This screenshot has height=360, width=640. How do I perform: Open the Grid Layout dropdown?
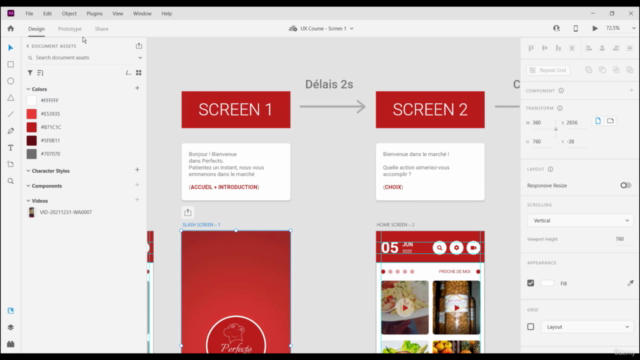[x=587, y=327]
